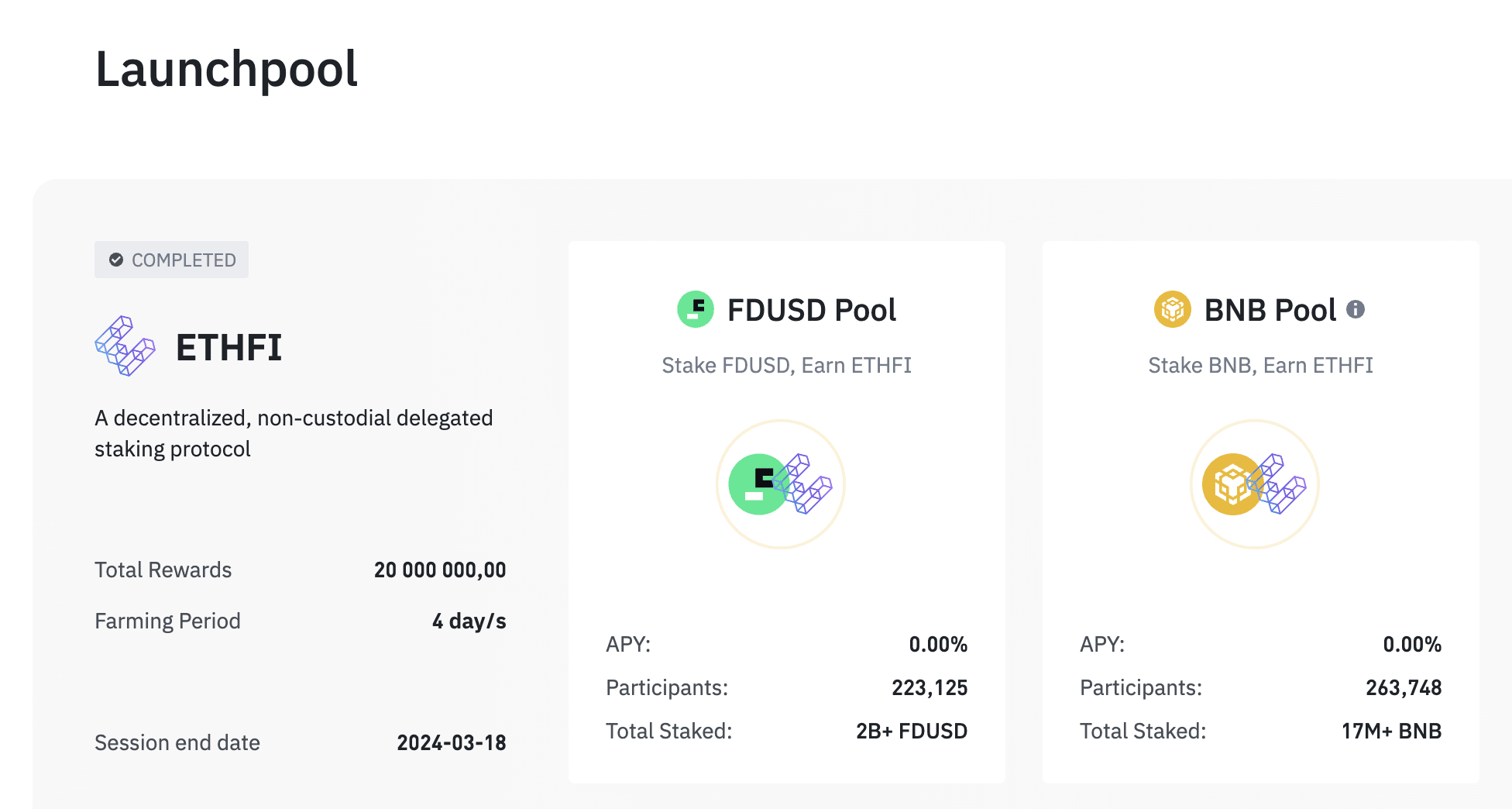Open the BNB Pool title
This screenshot has width=1512, height=809.
[x=1270, y=310]
